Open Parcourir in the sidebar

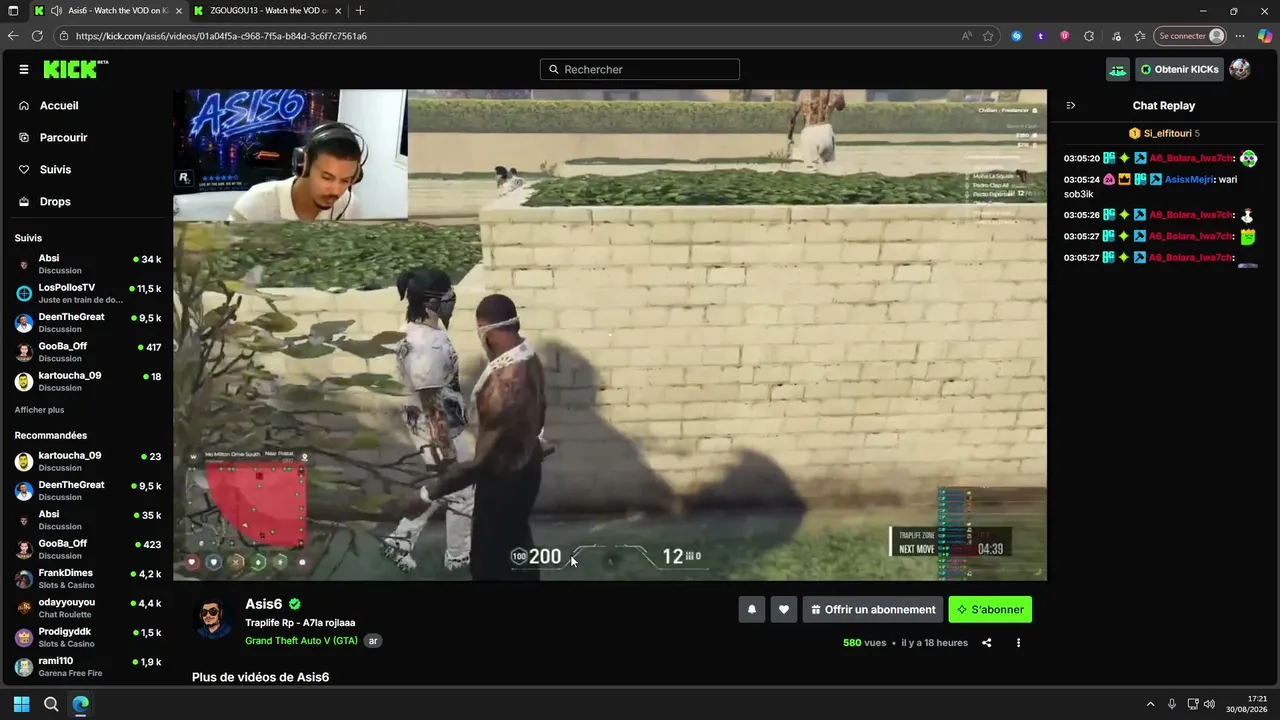[x=63, y=138]
